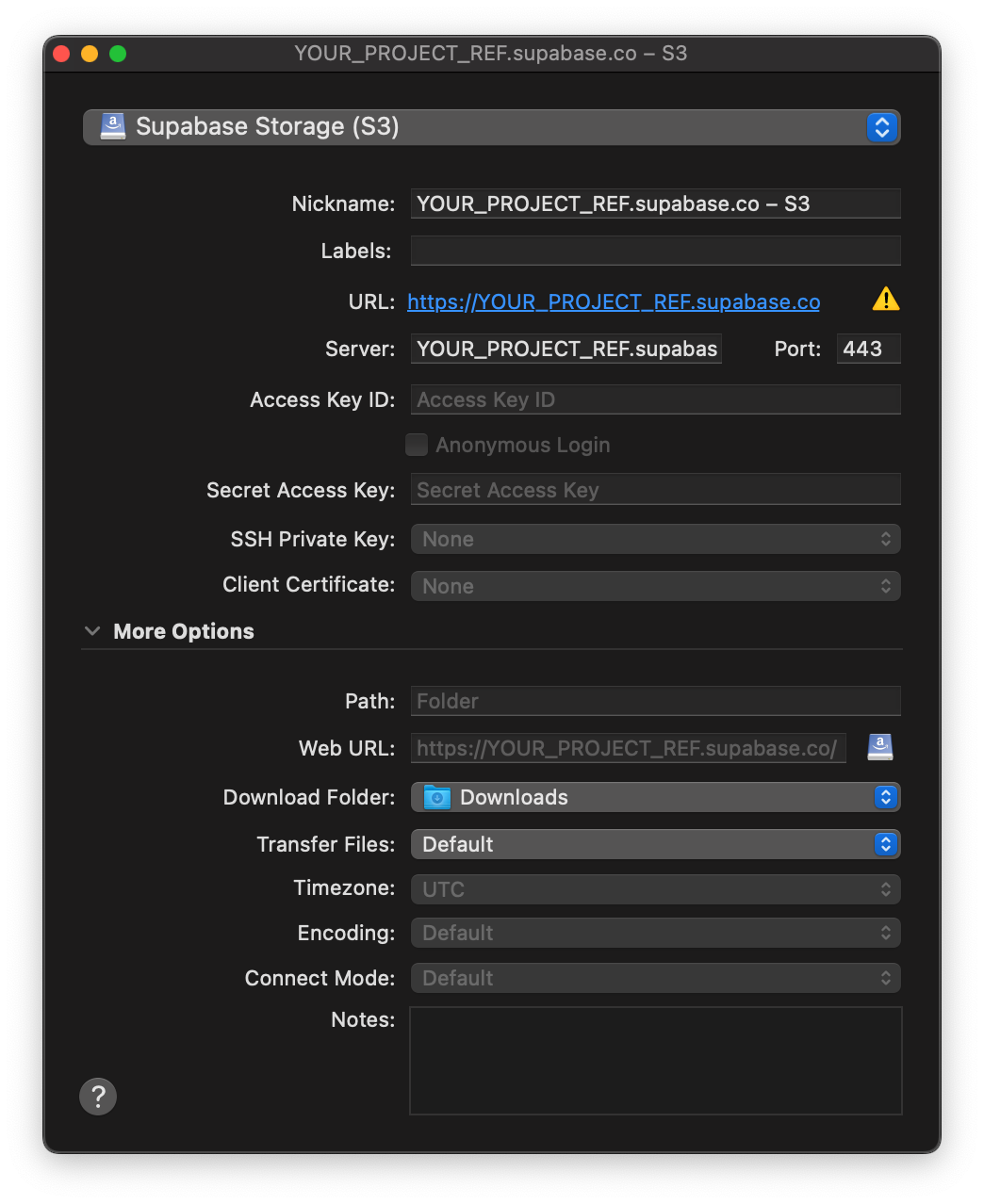Open the help question mark button
Viewport: 984px width, 1204px height.
click(x=98, y=1097)
